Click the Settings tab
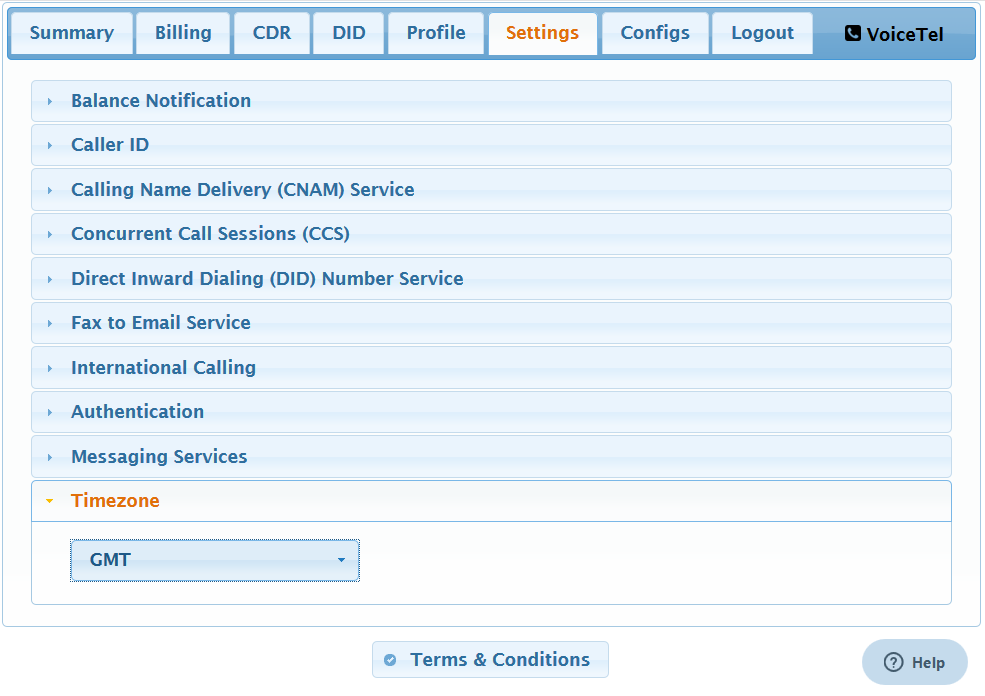The width and height of the screenshot is (985, 696). pyautogui.click(x=543, y=33)
